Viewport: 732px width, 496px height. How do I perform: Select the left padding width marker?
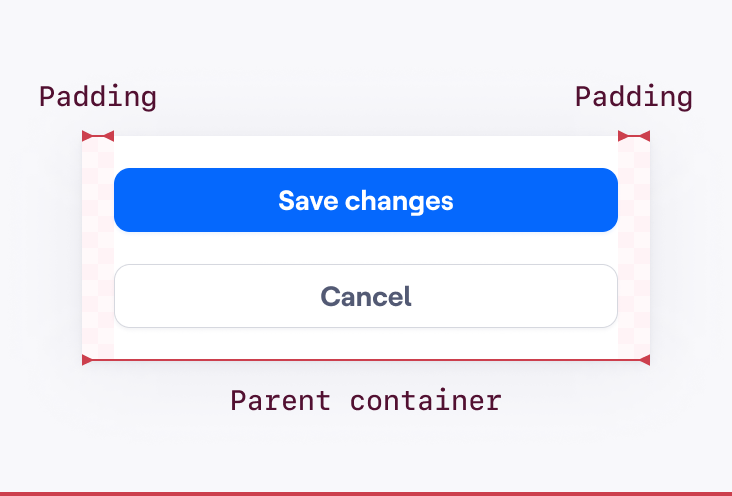click(x=98, y=136)
